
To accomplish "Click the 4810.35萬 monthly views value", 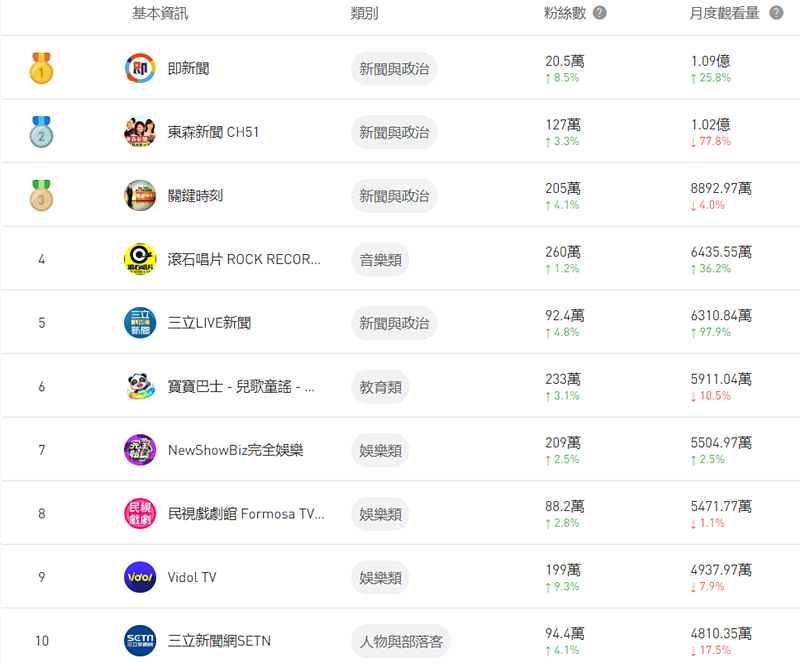I will [x=721, y=633].
